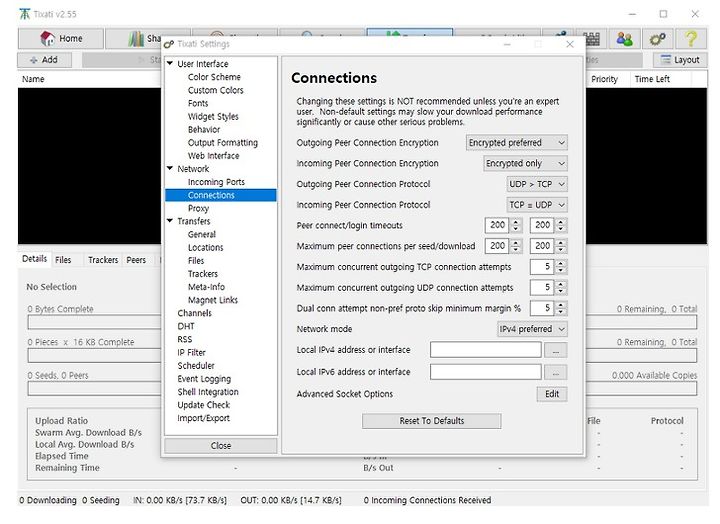Switch to Files tab in main window
This screenshot has height=524, width=720.
click(63, 260)
